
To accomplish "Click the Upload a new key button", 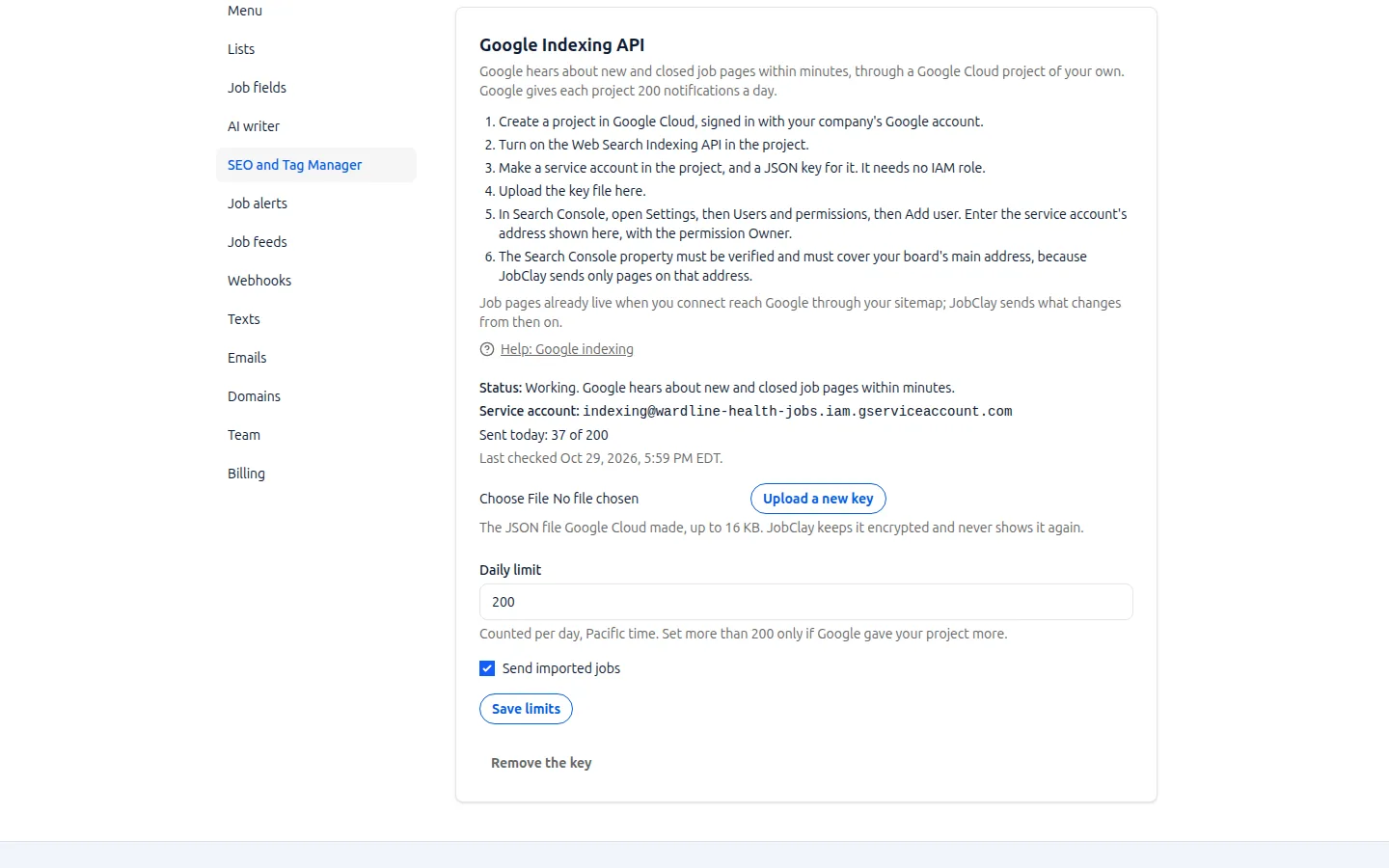I will coord(818,499).
